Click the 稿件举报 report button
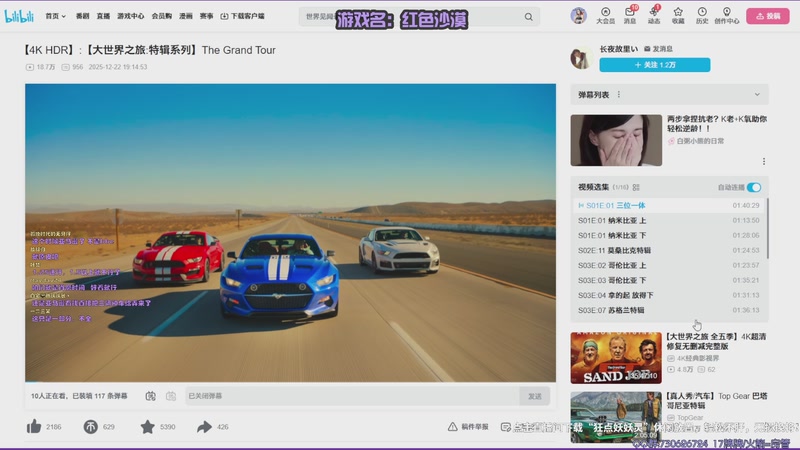The width and height of the screenshot is (800, 450). [468, 427]
